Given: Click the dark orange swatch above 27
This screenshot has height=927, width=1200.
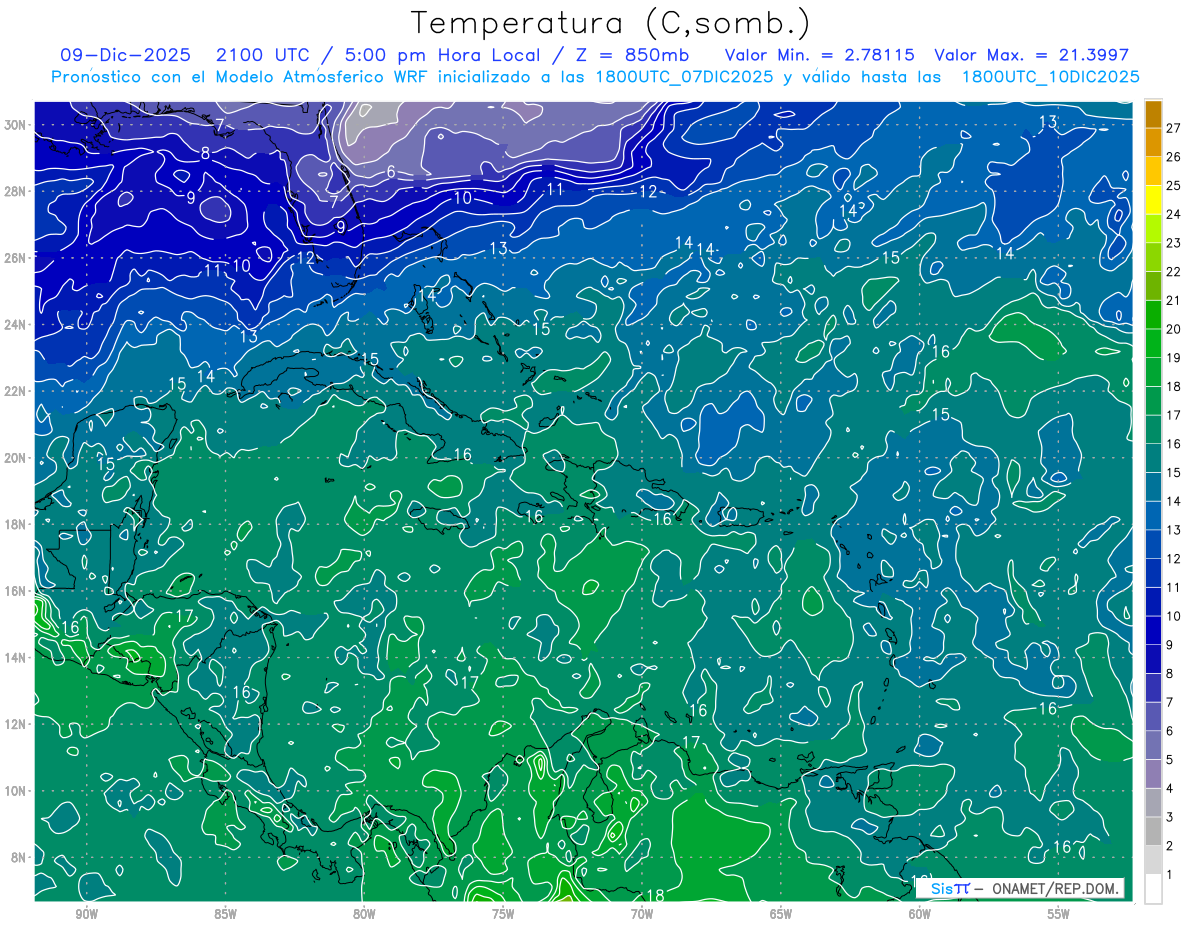Looking at the screenshot, I should pos(1153,113).
